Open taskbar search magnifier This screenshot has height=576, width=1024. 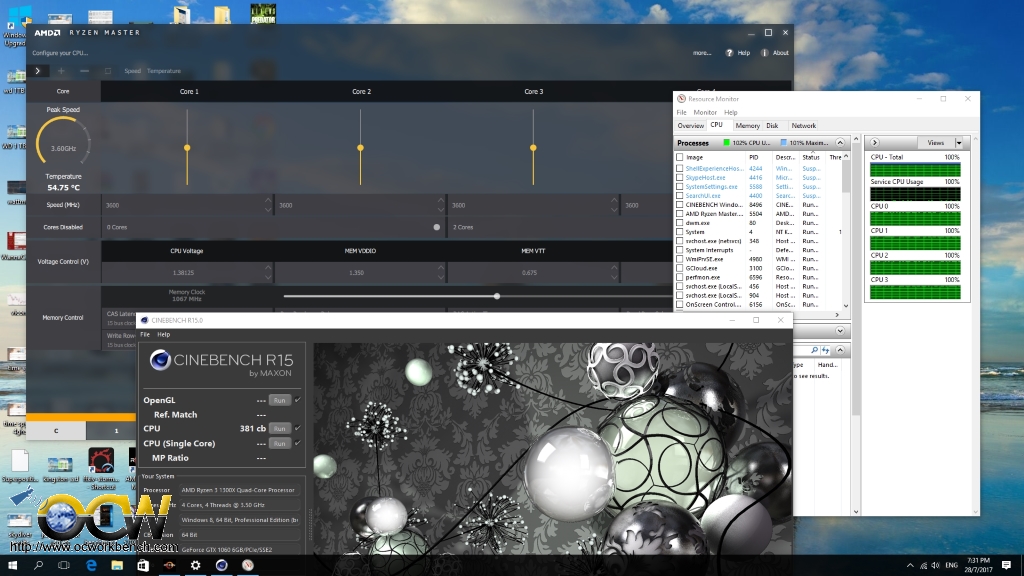point(39,565)
